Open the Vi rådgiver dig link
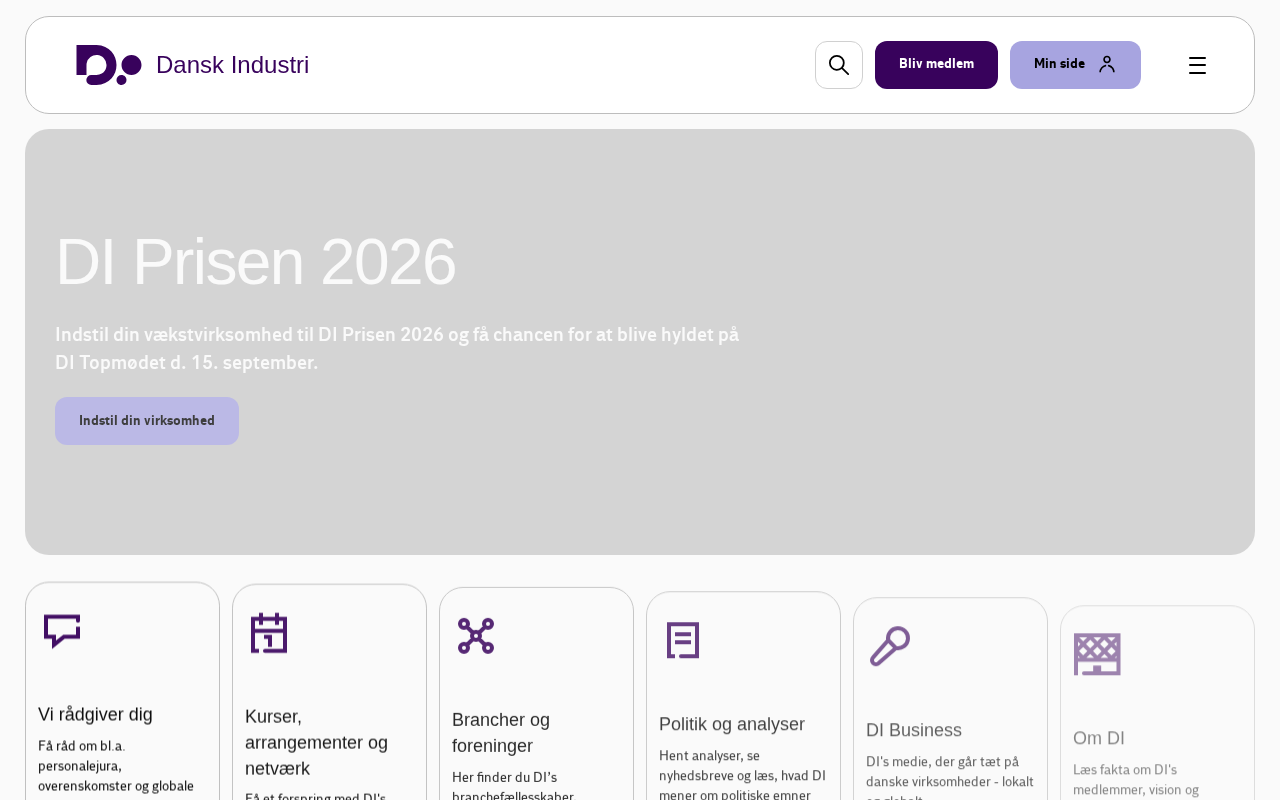The image size is (1280, 800). point(95,714)
